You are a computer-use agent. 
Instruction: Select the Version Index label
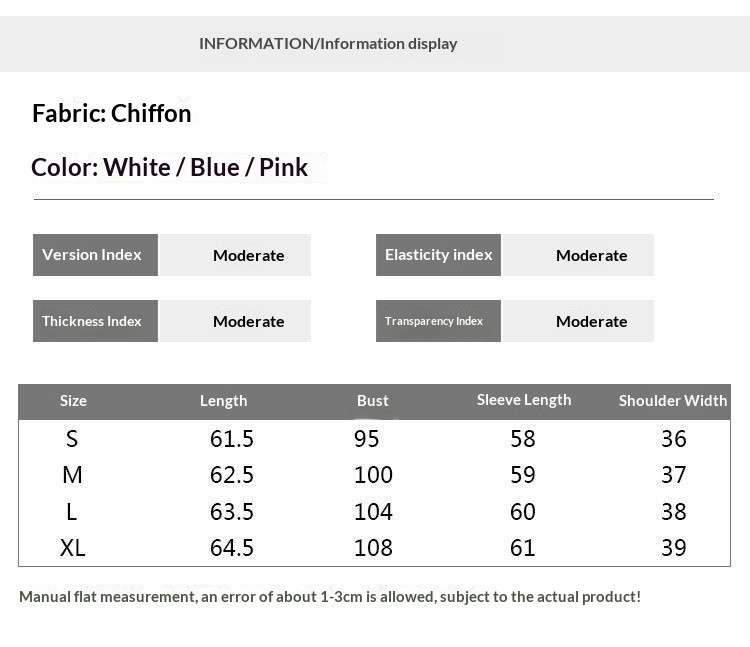click(95, 255)
